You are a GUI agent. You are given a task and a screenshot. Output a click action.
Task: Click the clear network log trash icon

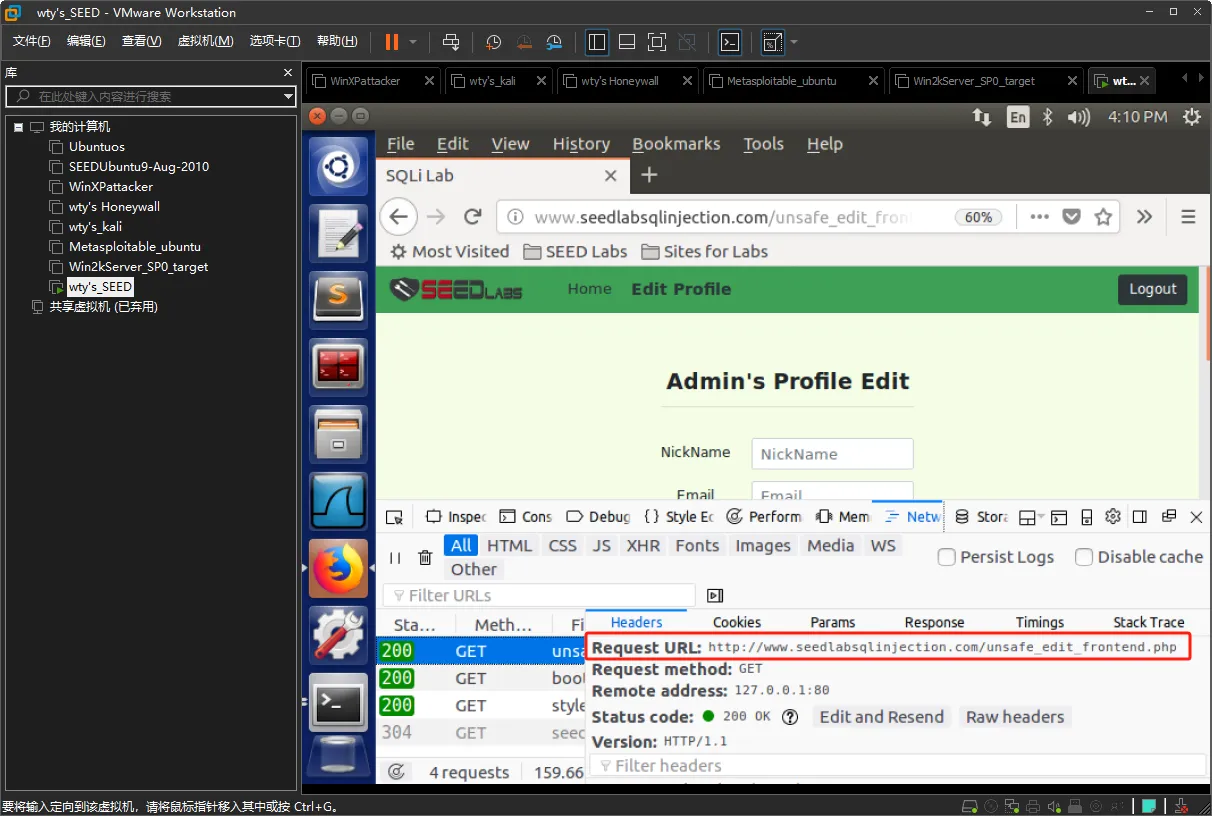click(425, 558)
